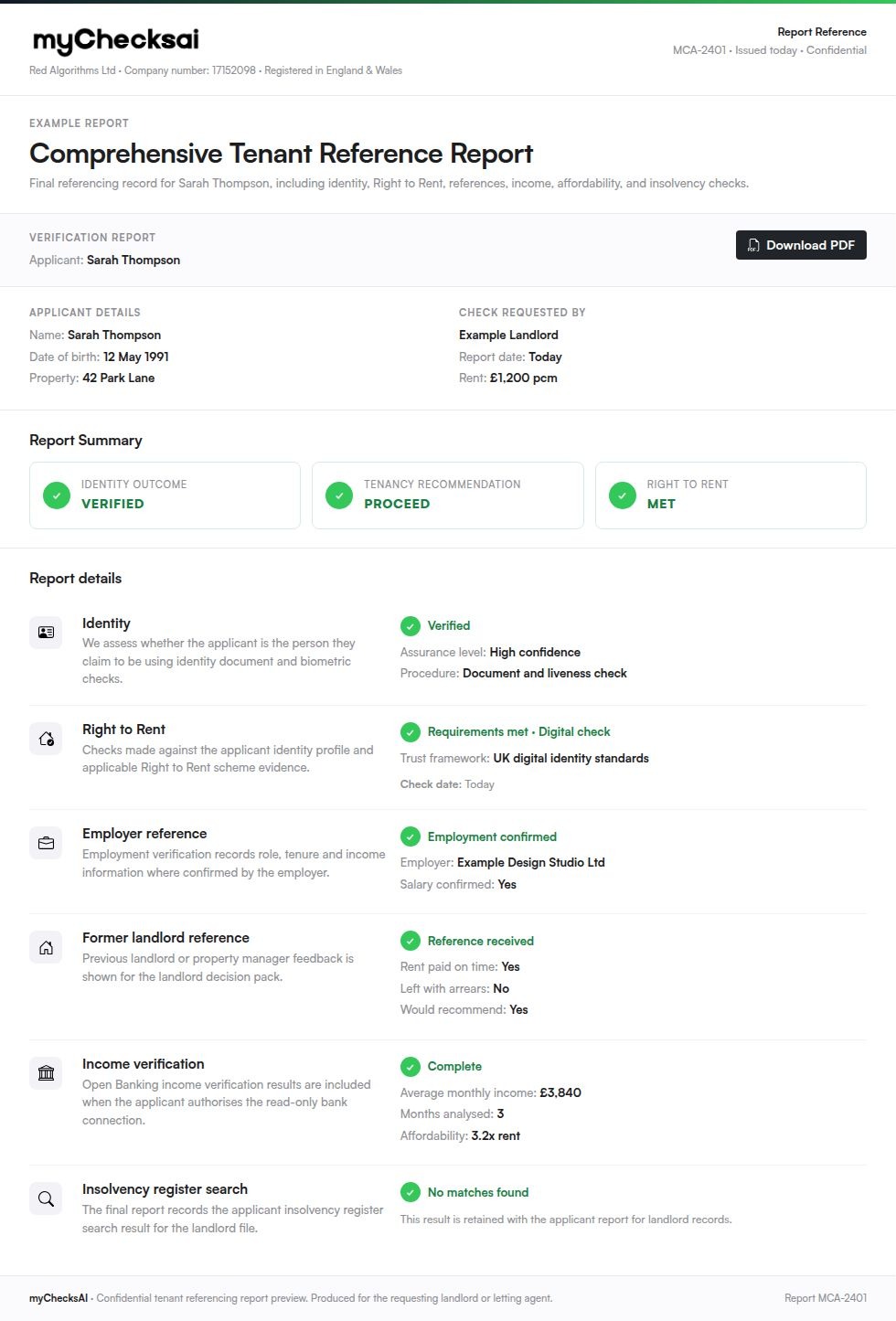Click the Download PDF button
Screen dimensions: 896x1321
click(x=801, y=245)
